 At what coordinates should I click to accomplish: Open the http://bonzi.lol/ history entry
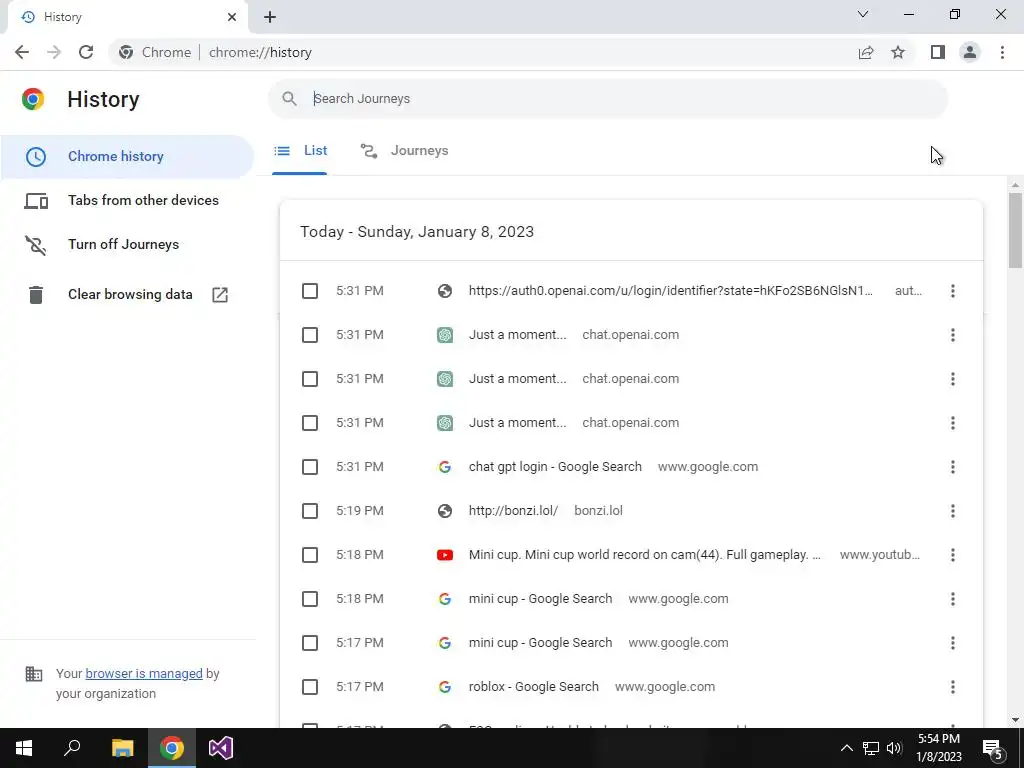(x=513, y=511)
